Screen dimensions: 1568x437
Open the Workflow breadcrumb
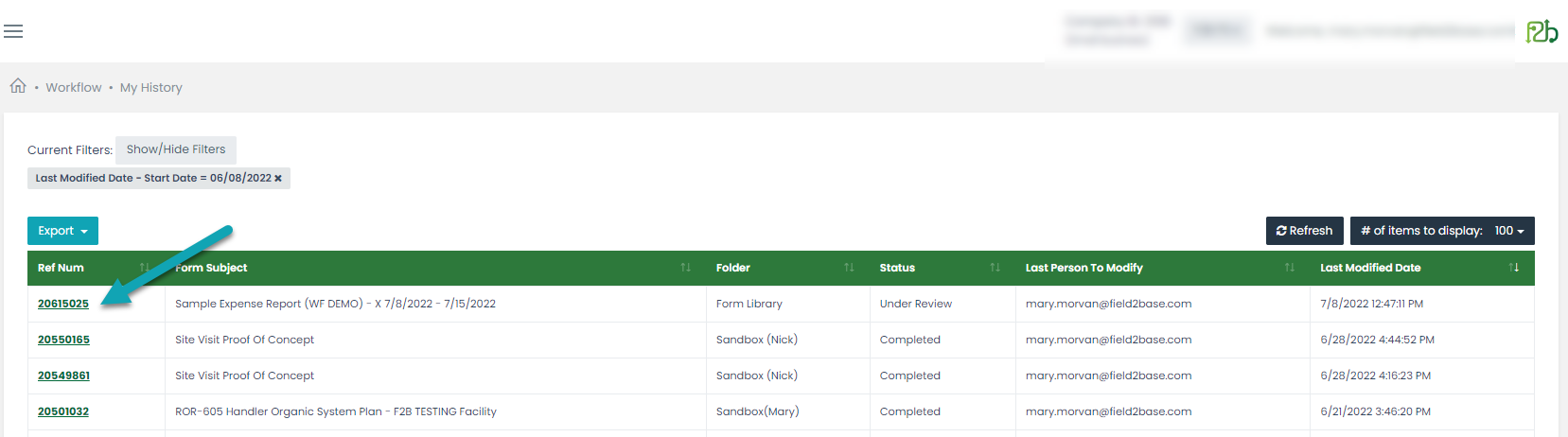click(74, 88)
